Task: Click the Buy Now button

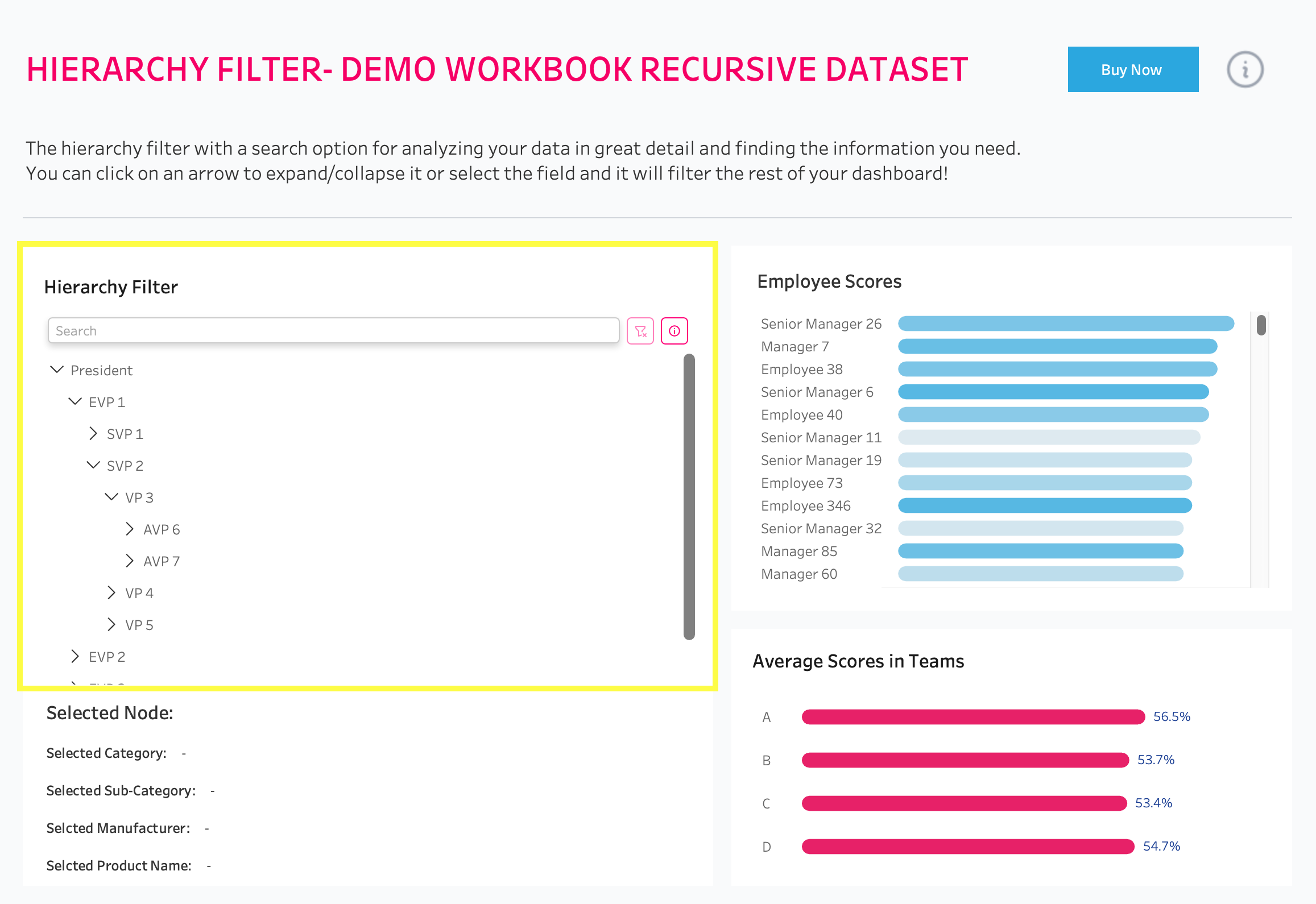Action: (x=1132, y=69)
